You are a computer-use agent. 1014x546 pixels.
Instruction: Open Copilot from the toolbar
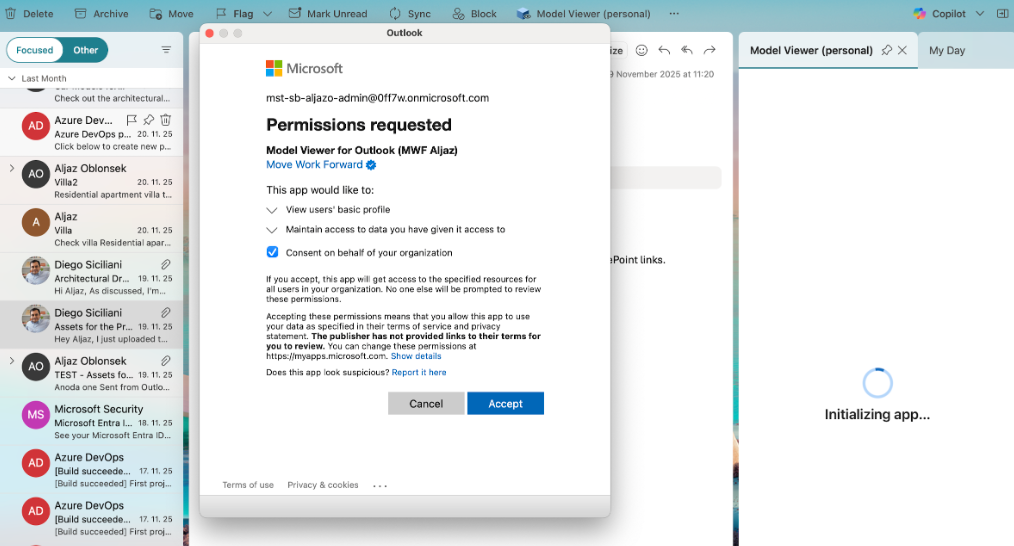[940, 14]
